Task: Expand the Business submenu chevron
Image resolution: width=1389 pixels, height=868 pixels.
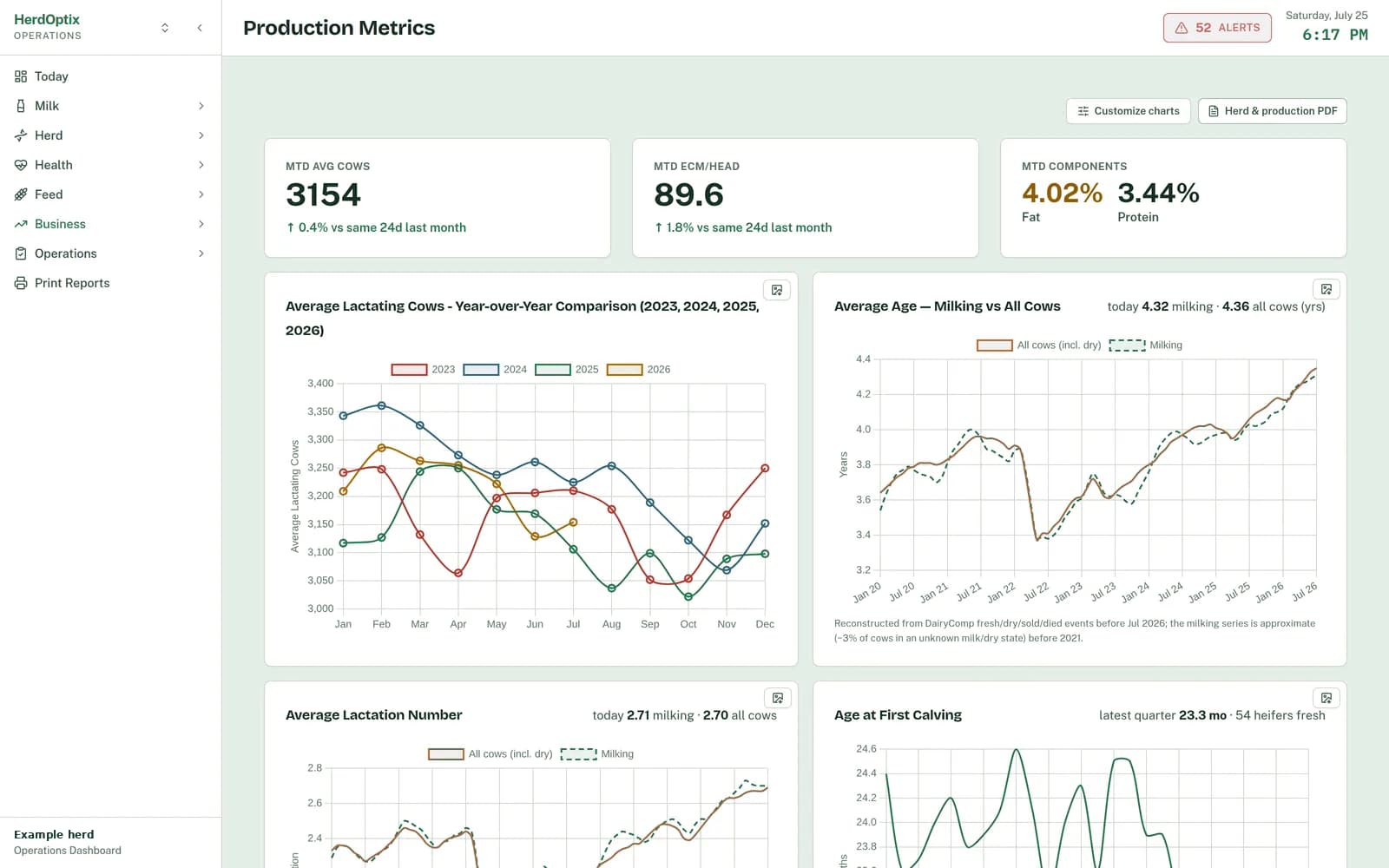Action: coord(201,224)
